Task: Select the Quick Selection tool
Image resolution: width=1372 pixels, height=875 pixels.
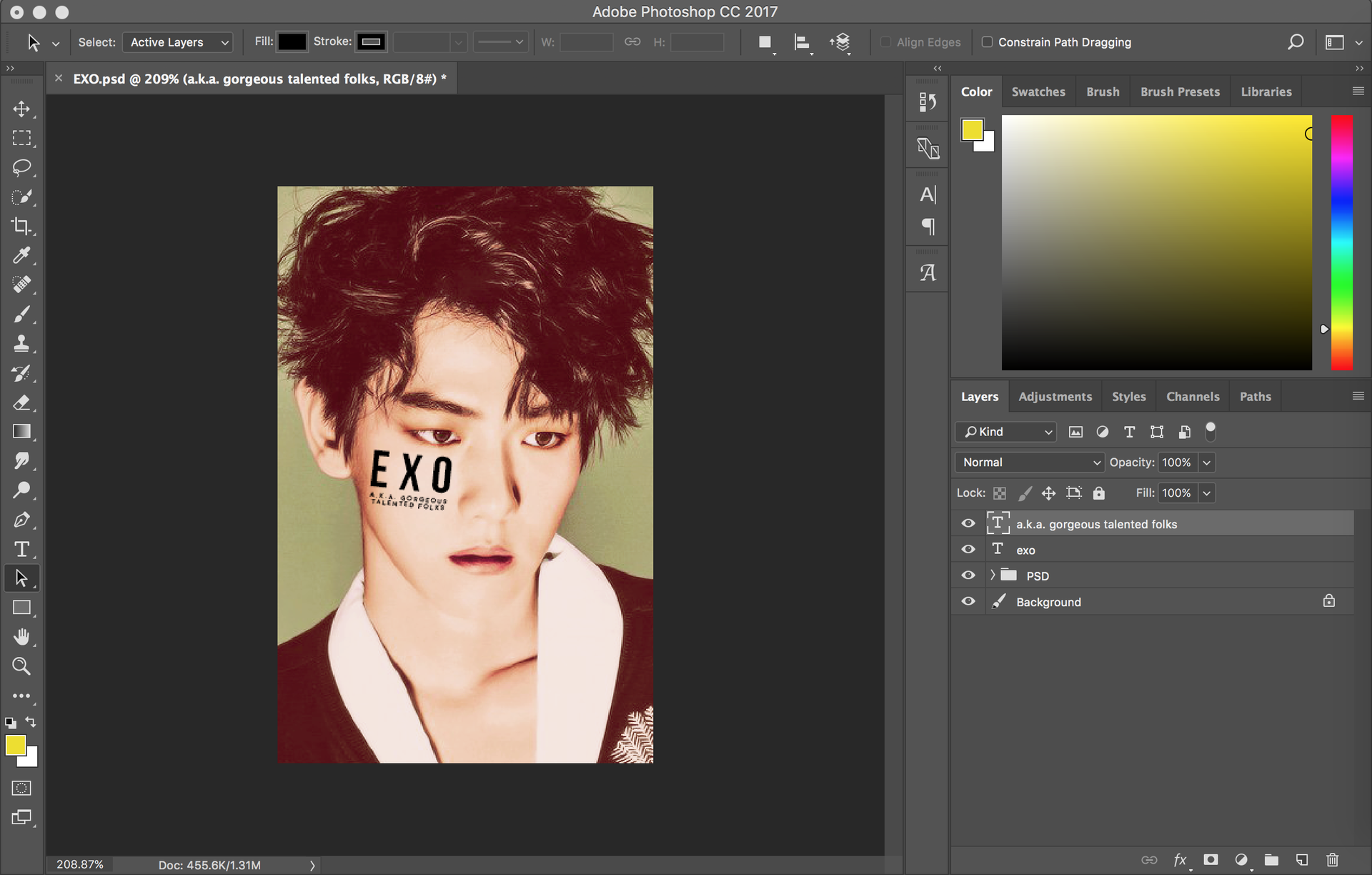Action: pos(21,197)
